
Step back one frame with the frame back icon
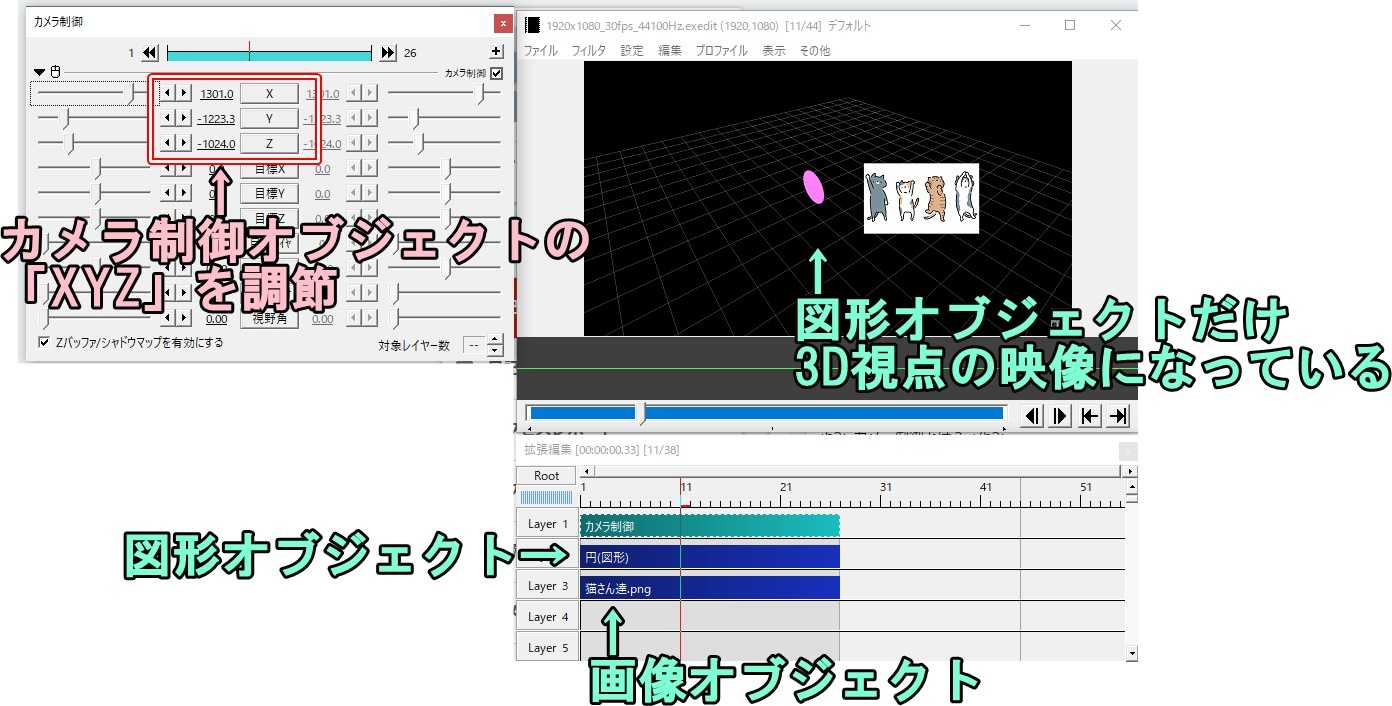pyautogui.click(x=1031, y=415)
